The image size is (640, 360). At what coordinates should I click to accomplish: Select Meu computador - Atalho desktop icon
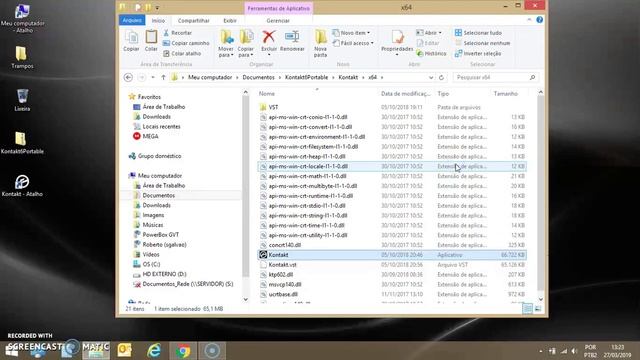(x=22, y=18)
